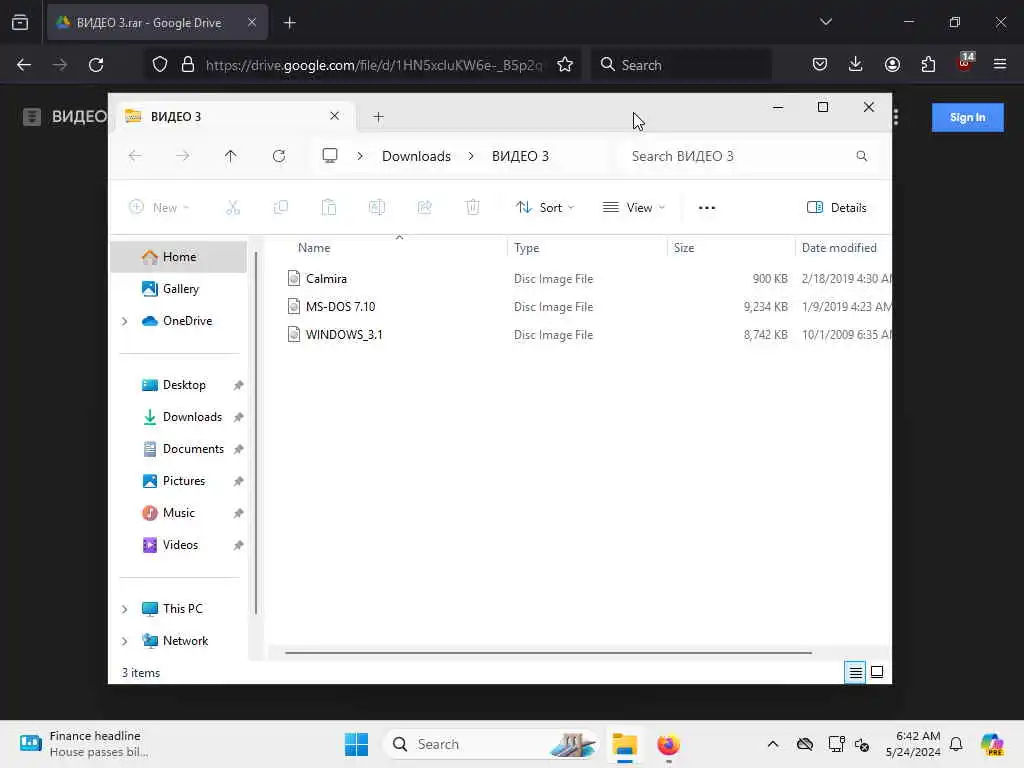Open the Firefox hamburger application menu
Image resolution: width=1024 pixels, height=768 pixels.
[1000, 64]
